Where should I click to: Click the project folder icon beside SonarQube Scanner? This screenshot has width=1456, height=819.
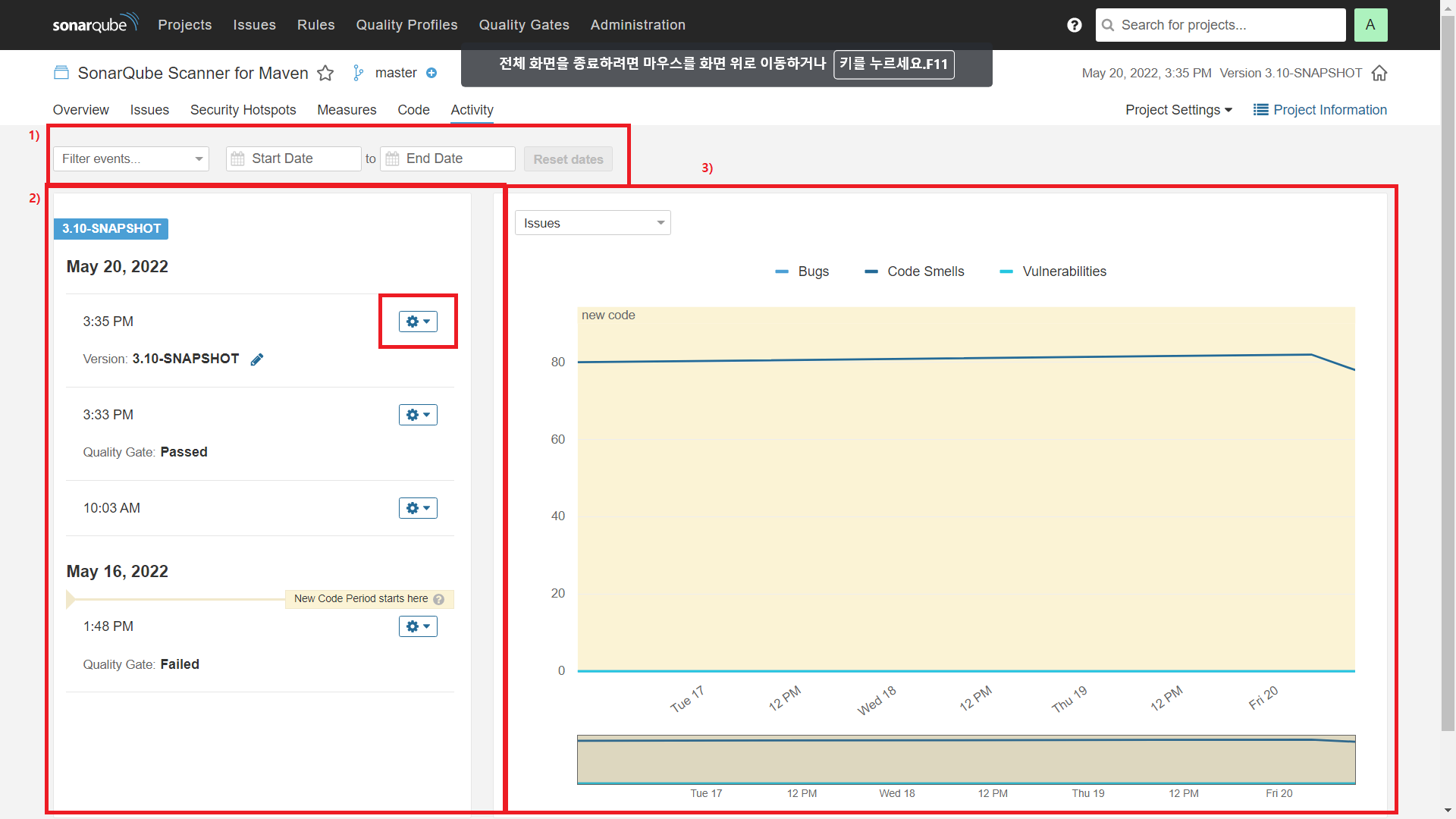[x=61, y=73]
